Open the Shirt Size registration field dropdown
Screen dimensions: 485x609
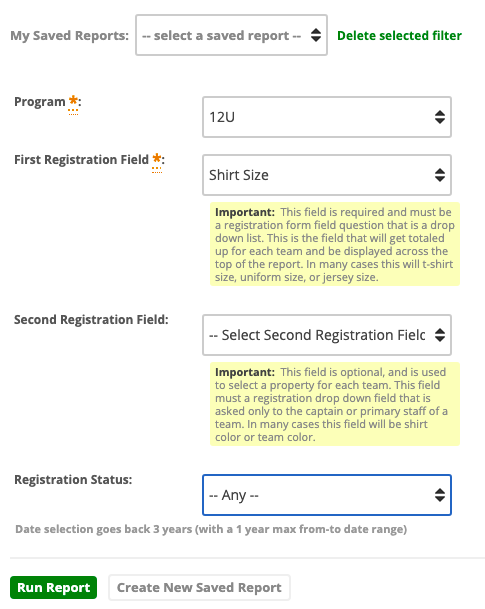(327, 175)
